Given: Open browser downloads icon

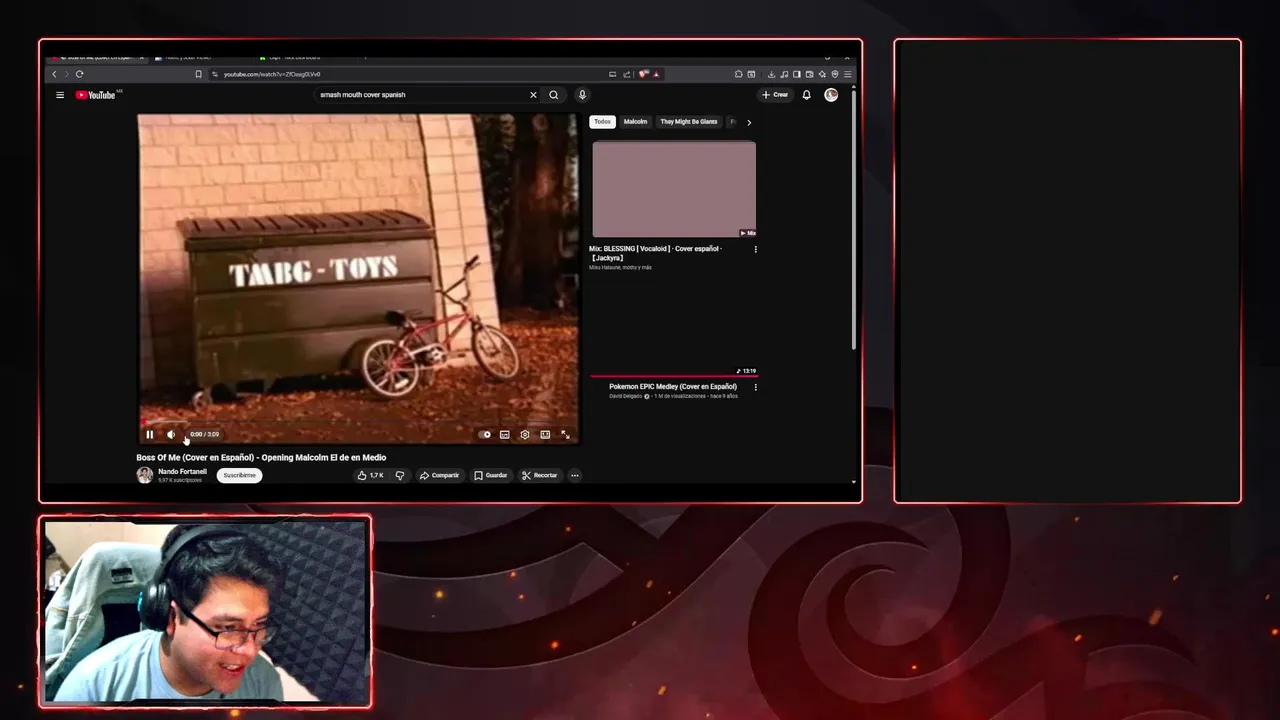Looking at the screenshot, I should (771, 74).
